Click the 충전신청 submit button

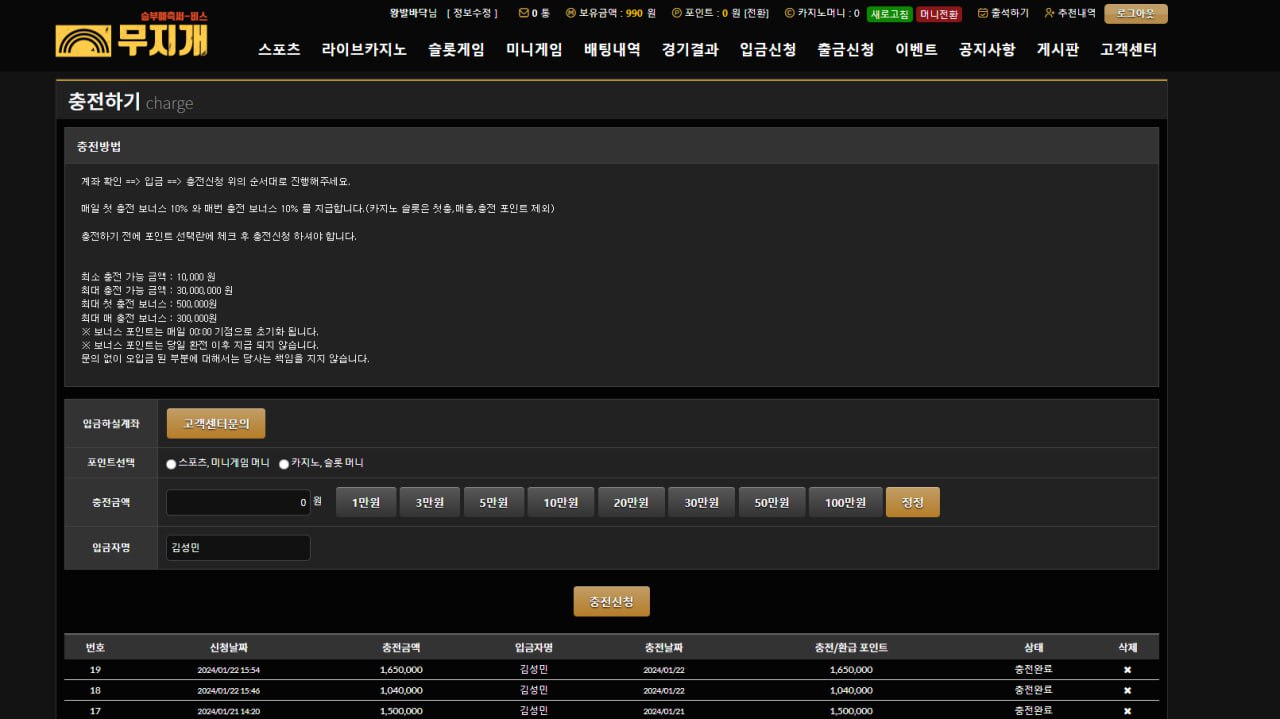(611, 601)
